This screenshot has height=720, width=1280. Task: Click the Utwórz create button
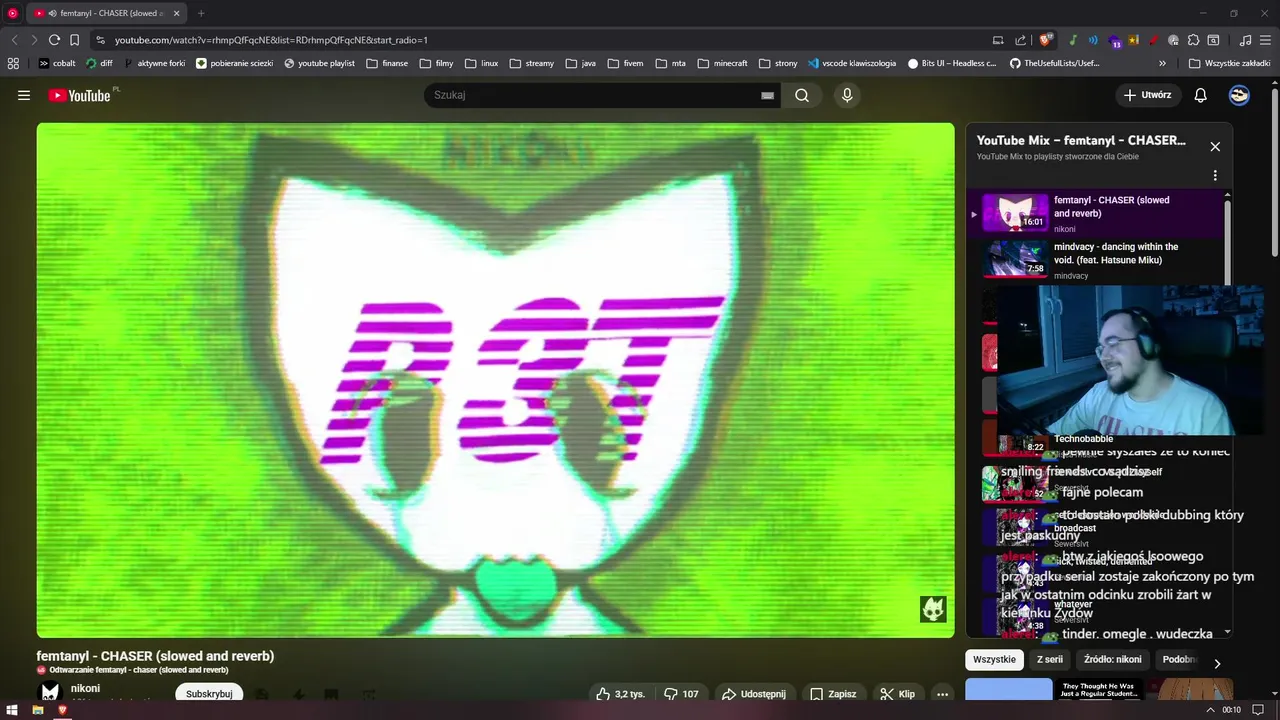tap(1147, 95)
